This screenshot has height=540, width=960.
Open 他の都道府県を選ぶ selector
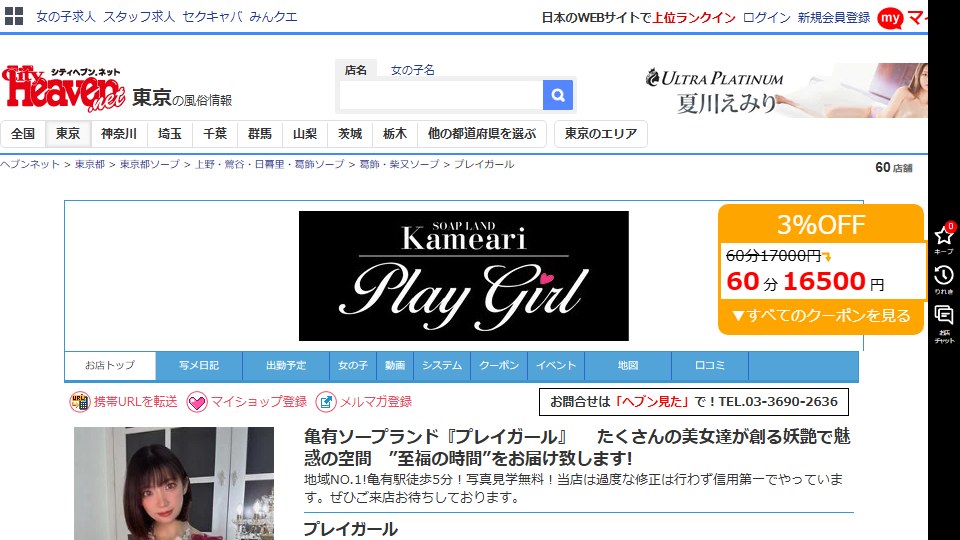482,133
